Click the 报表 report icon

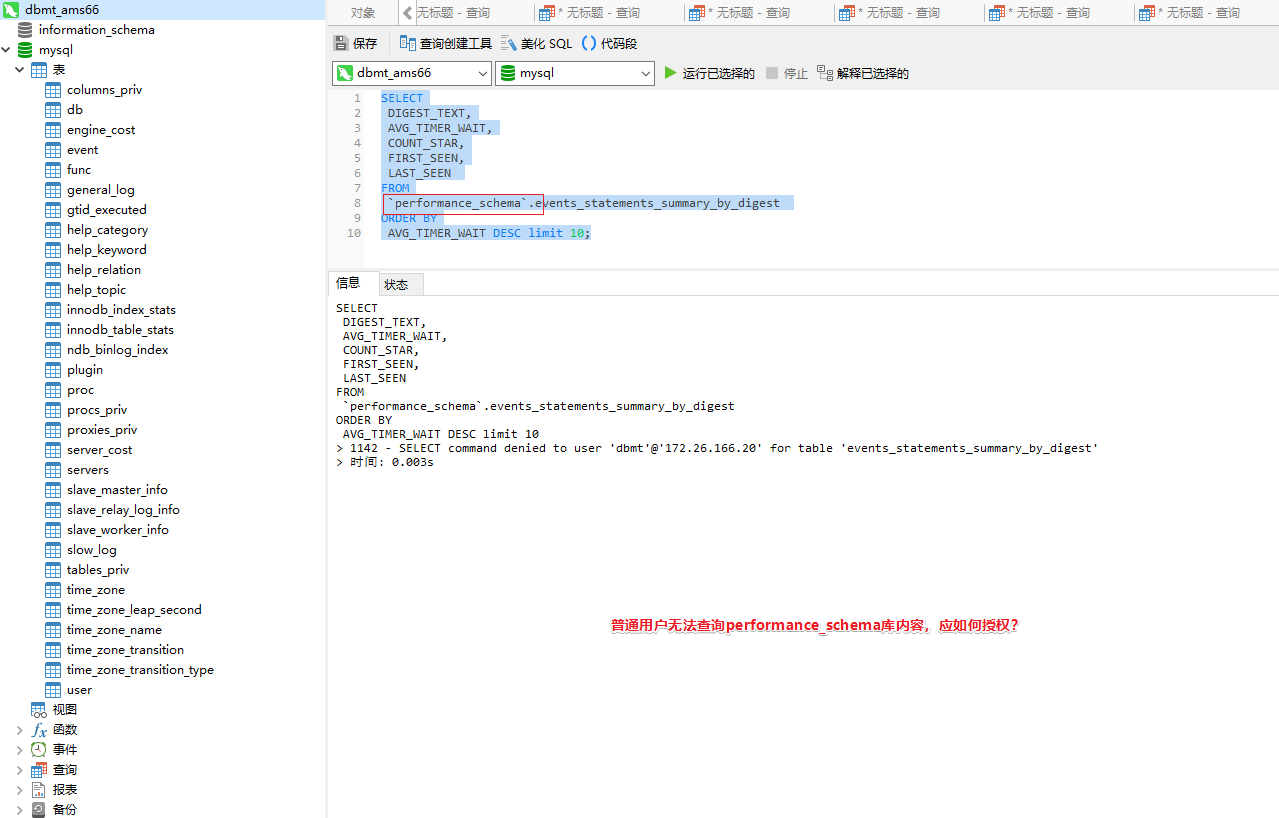[39, 790]
